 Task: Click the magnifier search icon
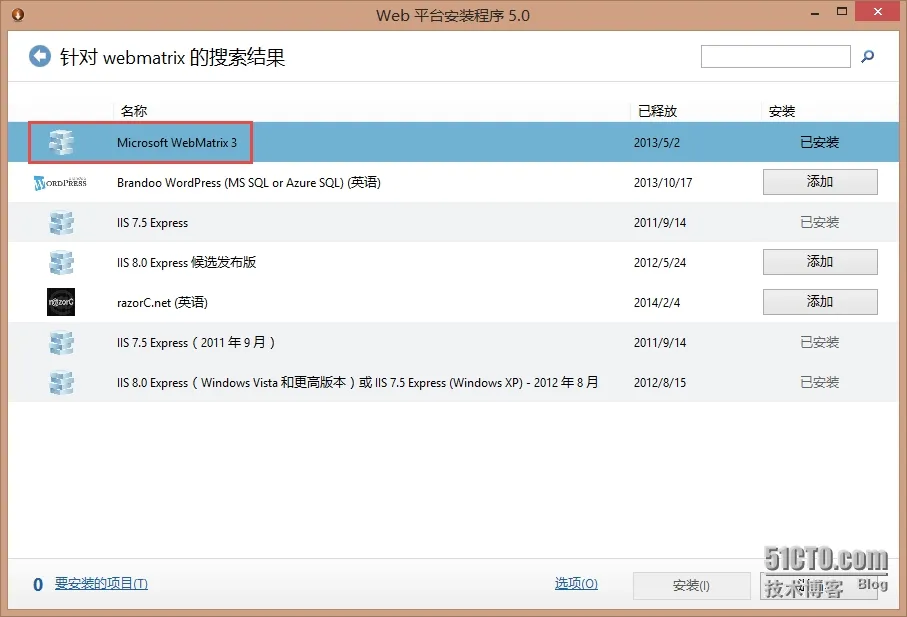coord(867,57)
